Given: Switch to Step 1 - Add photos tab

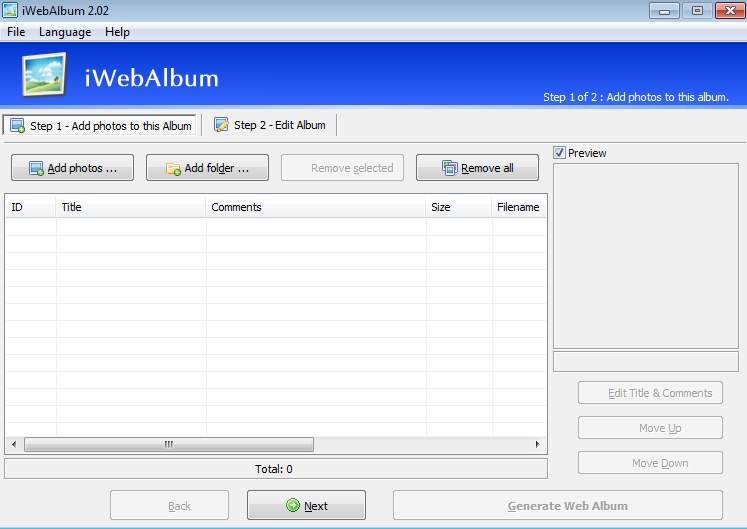Looking at the screenshot, I should click(100, 126).
